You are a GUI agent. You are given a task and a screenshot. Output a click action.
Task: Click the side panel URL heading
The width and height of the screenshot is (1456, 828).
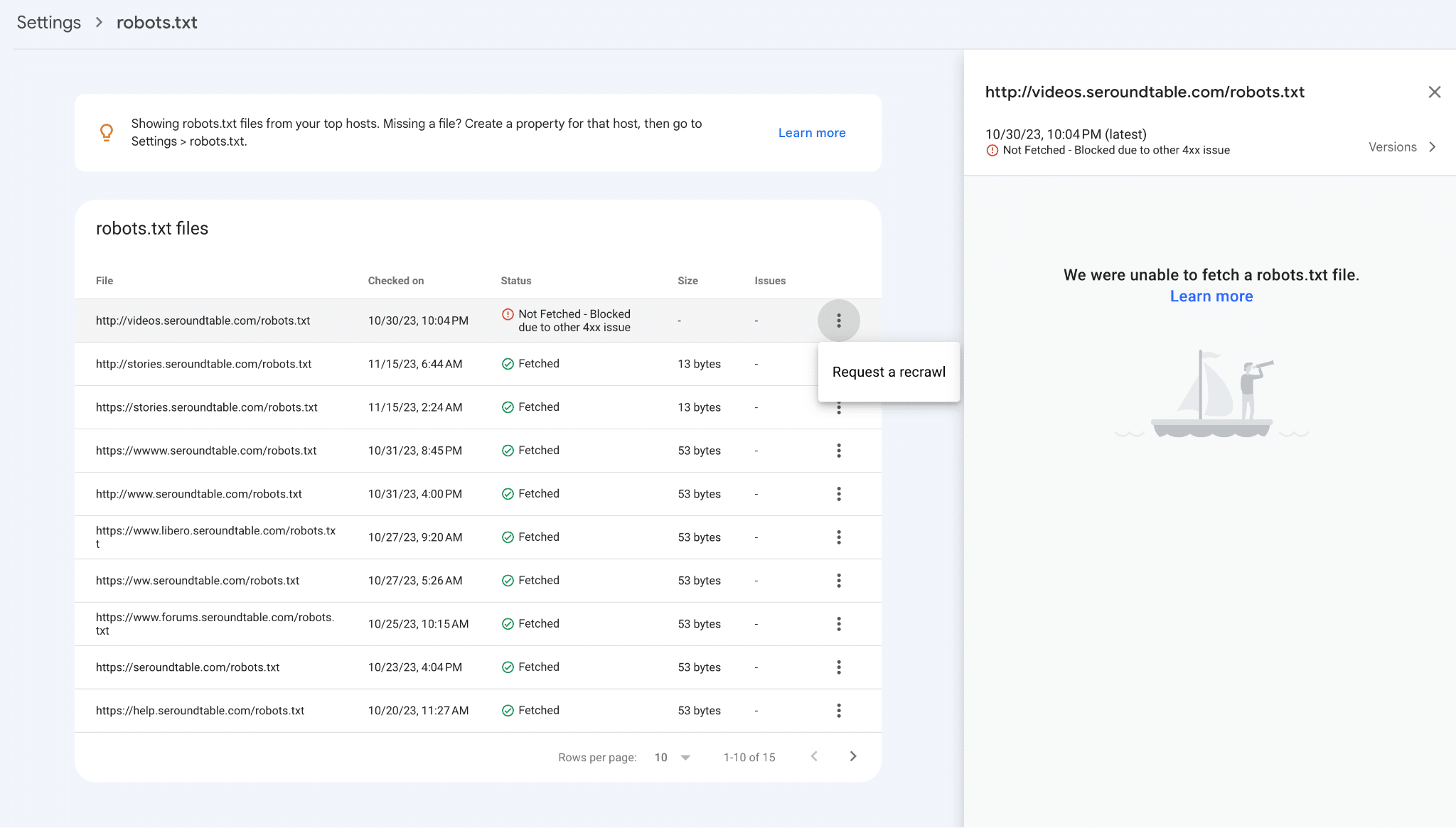coord(1145,92)
